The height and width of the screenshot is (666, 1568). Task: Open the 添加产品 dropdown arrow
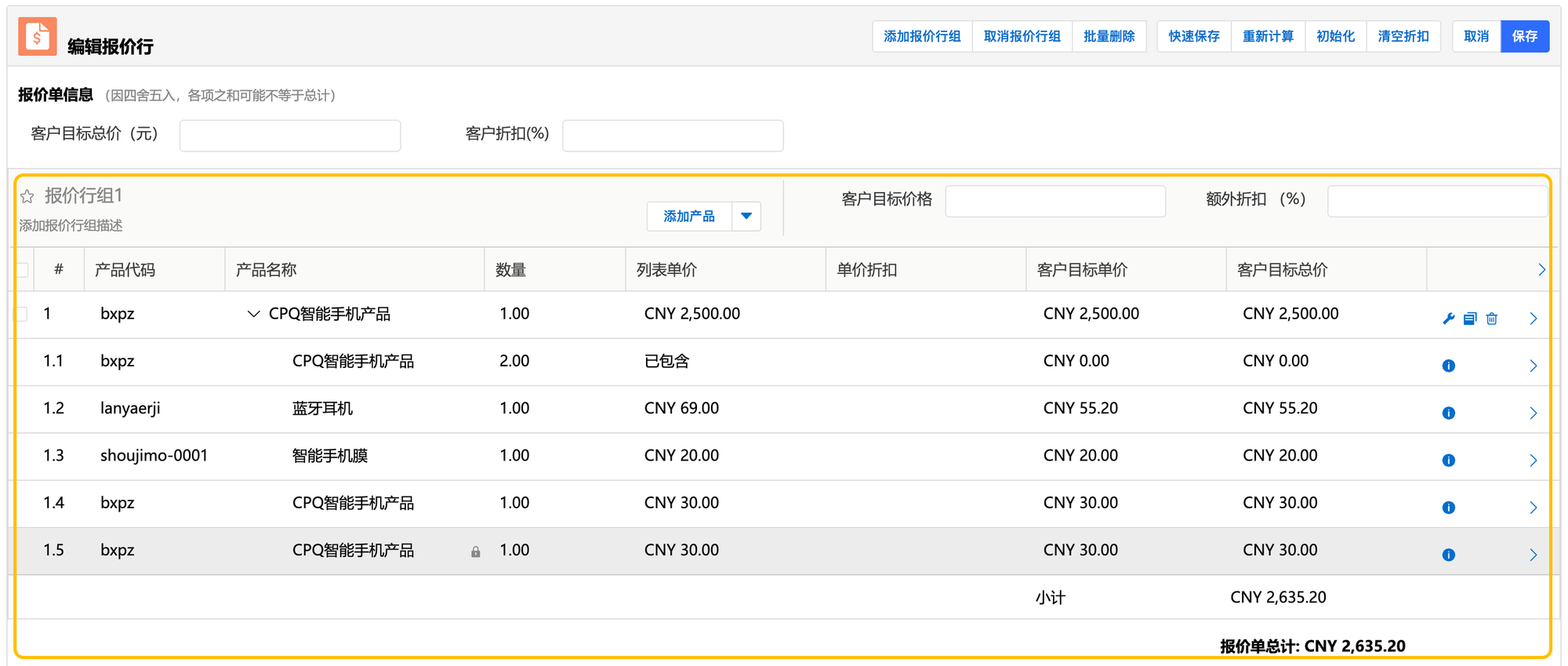[x=746, y=217]
